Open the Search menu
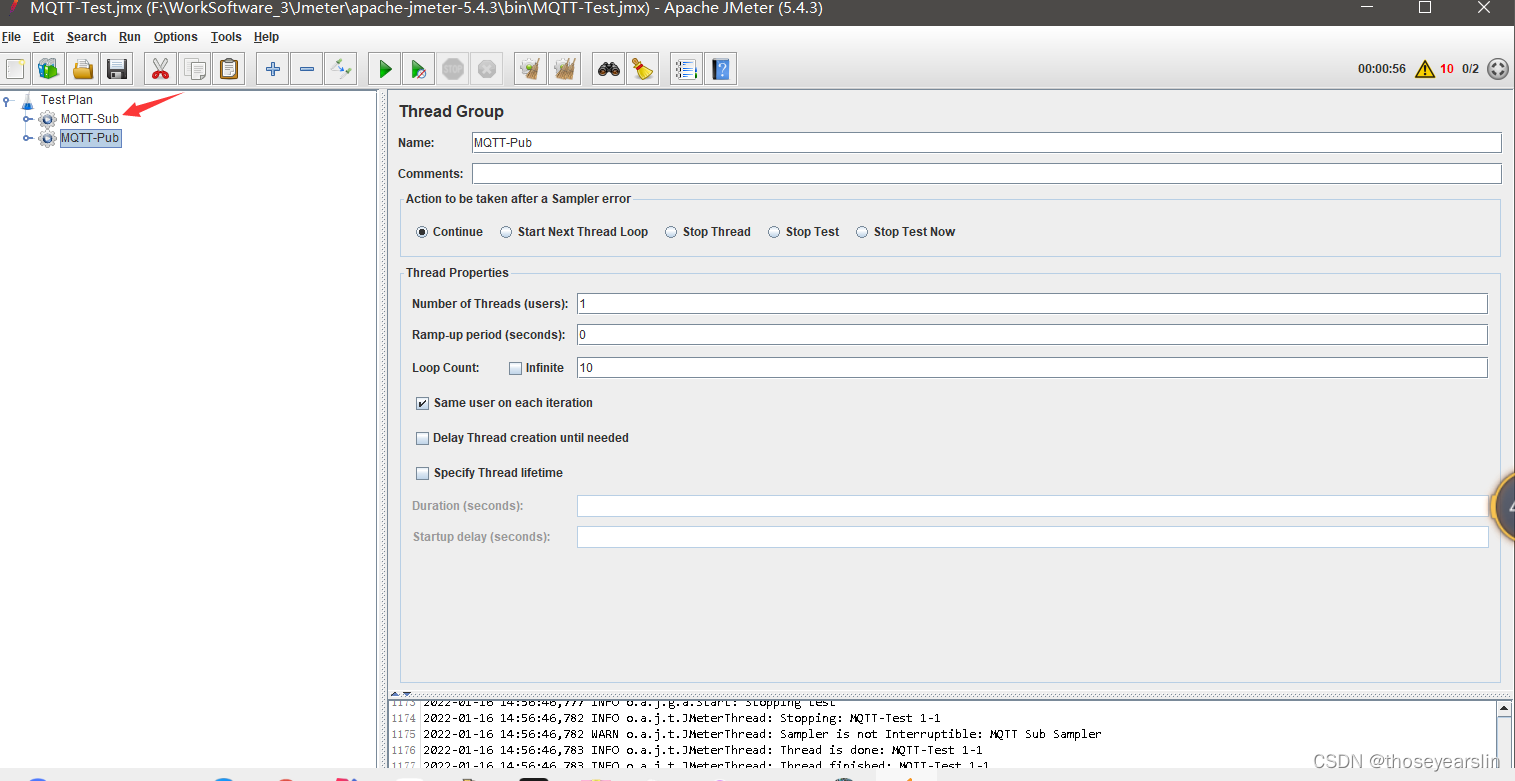Screen dimensions: 1515x781 point(86,37)
